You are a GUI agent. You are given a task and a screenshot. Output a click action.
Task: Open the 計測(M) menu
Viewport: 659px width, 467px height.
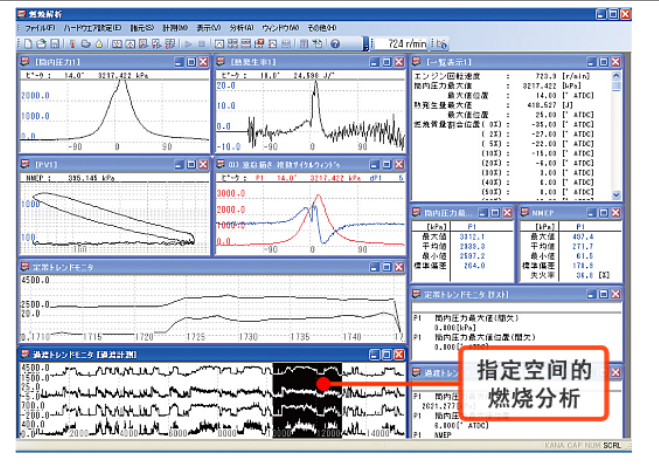pyautogui.click(x=174, y=28)
